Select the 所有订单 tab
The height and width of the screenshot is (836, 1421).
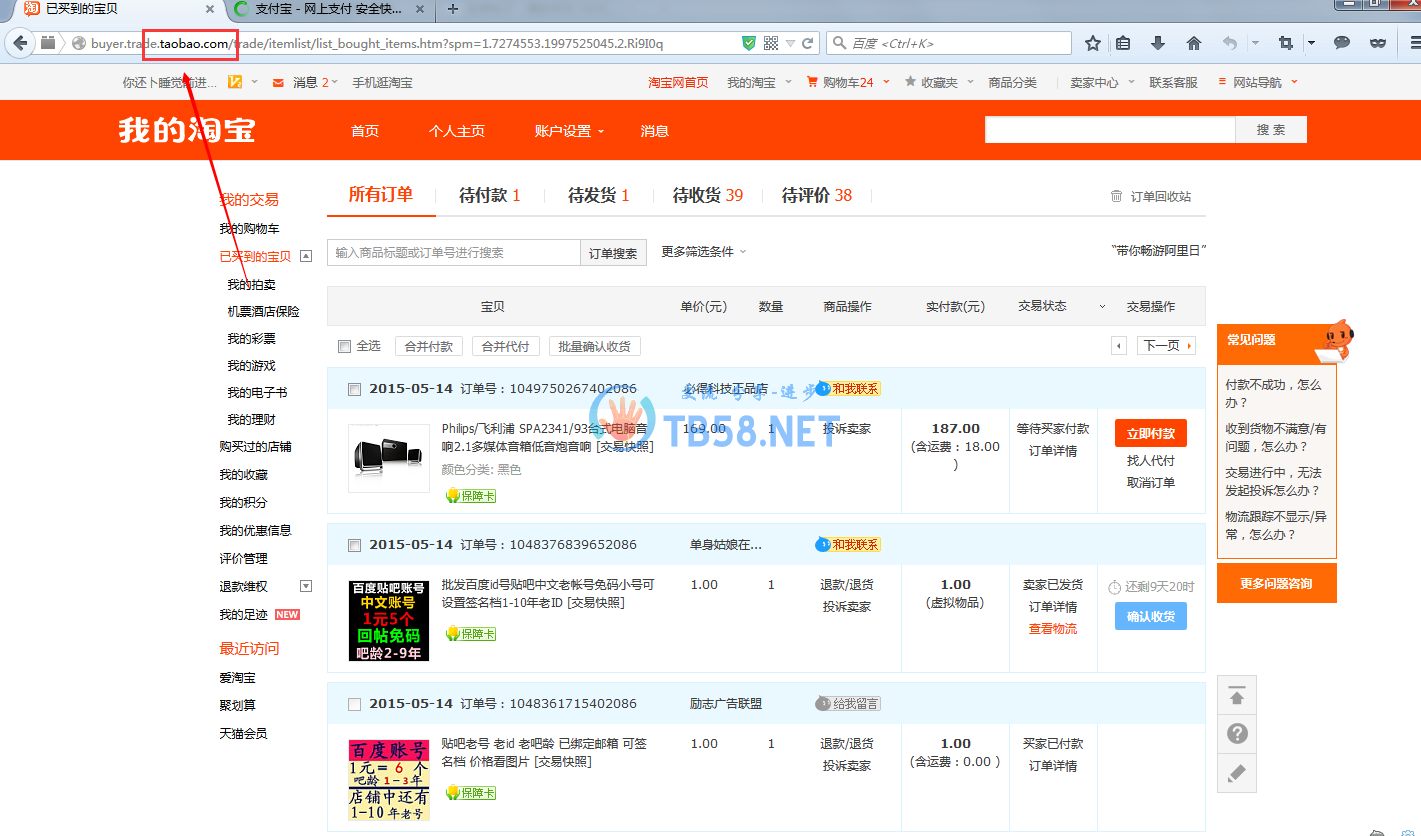click(381, 194)
